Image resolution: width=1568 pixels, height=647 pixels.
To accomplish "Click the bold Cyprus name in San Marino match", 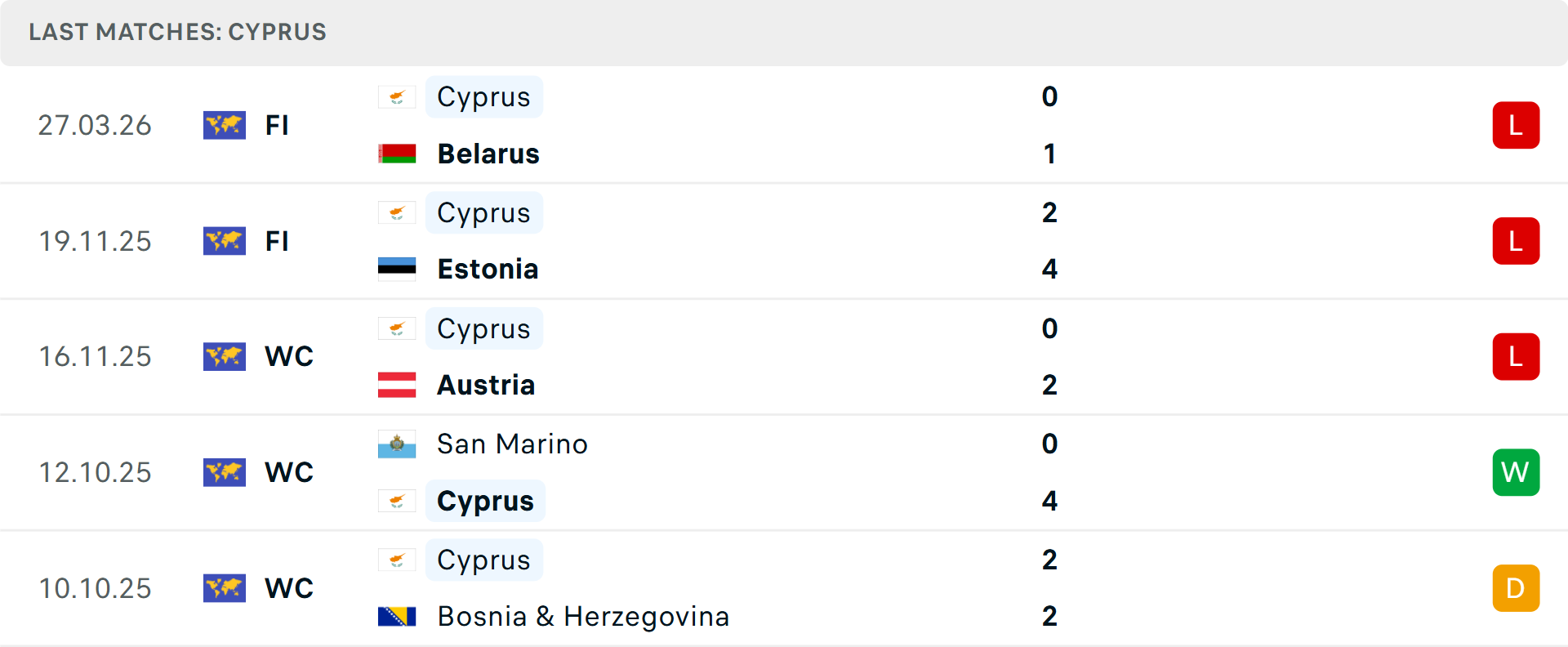I will [x=485, y=501].
